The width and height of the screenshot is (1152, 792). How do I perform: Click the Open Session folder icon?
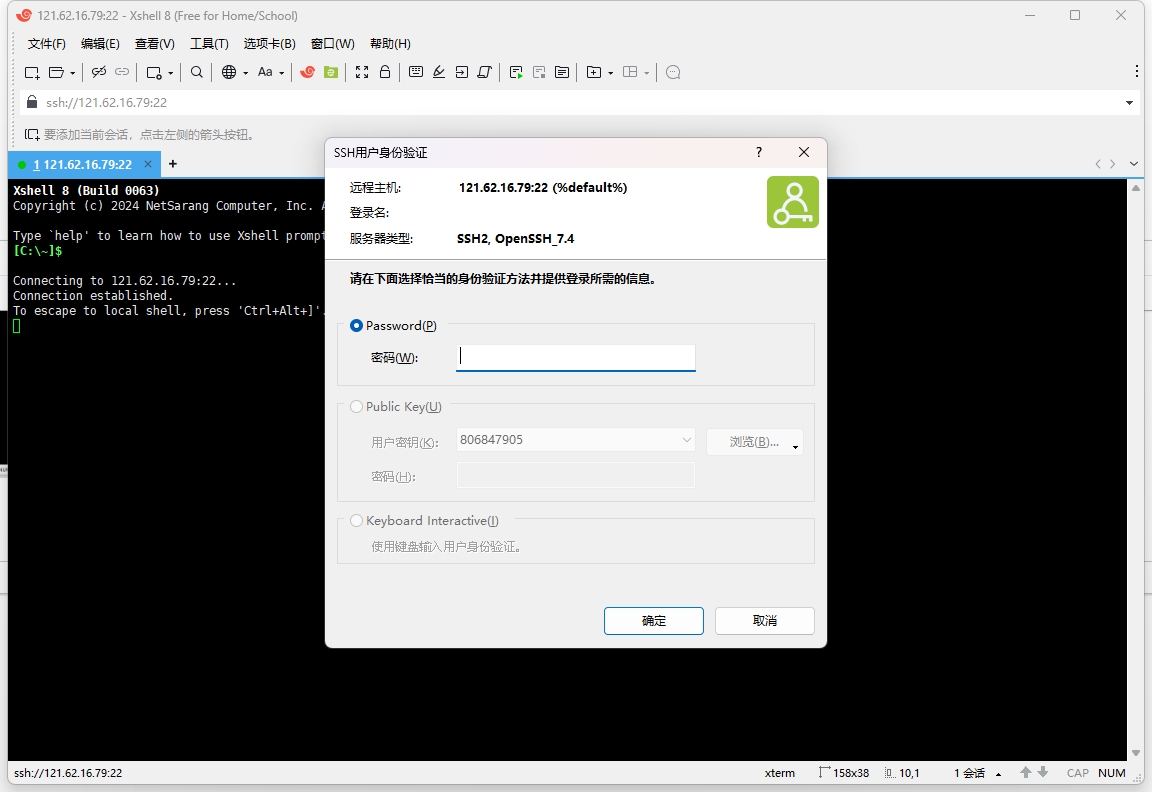coord(56,72)
